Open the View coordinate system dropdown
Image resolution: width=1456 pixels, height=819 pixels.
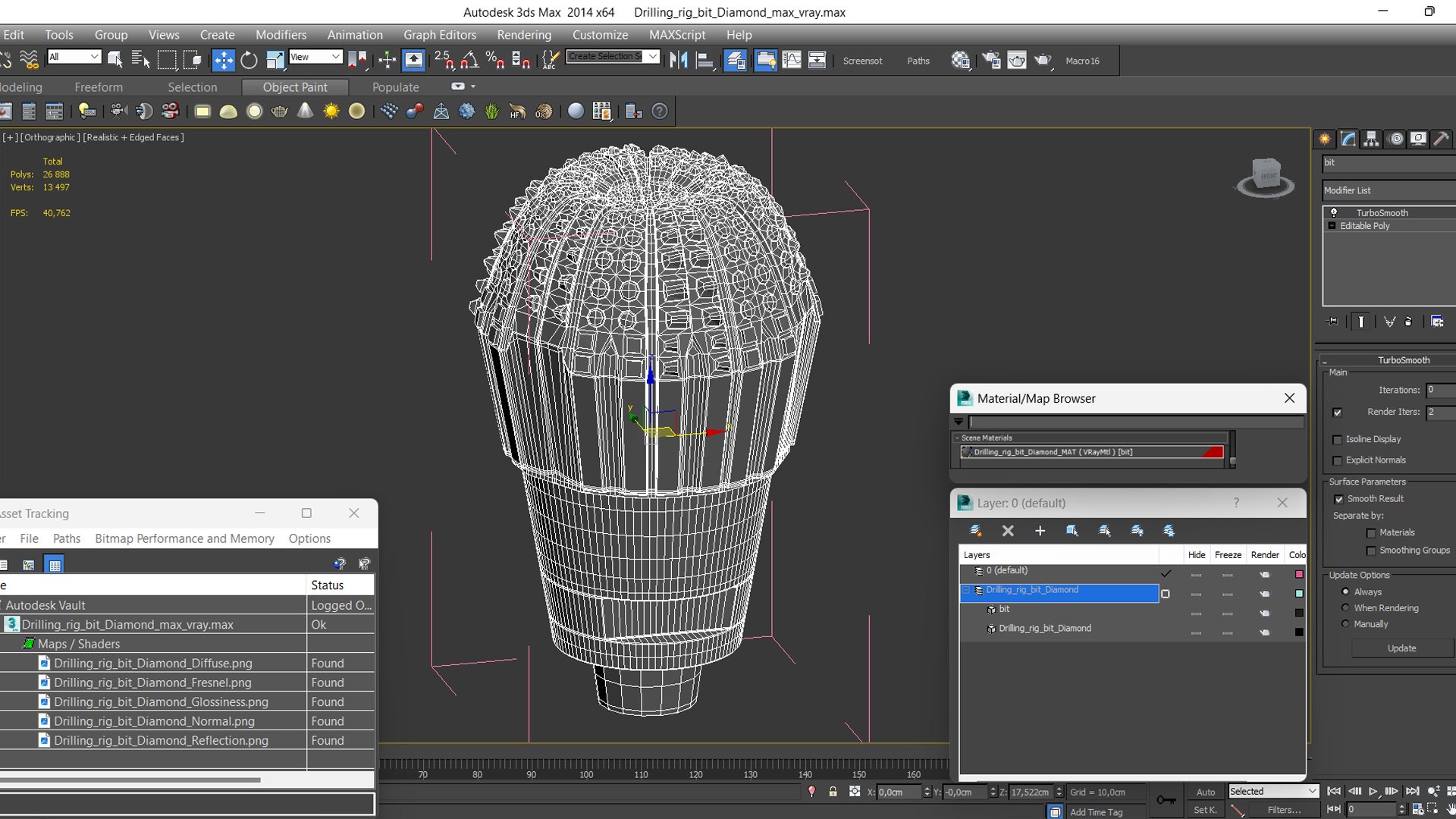click(315, 57)
